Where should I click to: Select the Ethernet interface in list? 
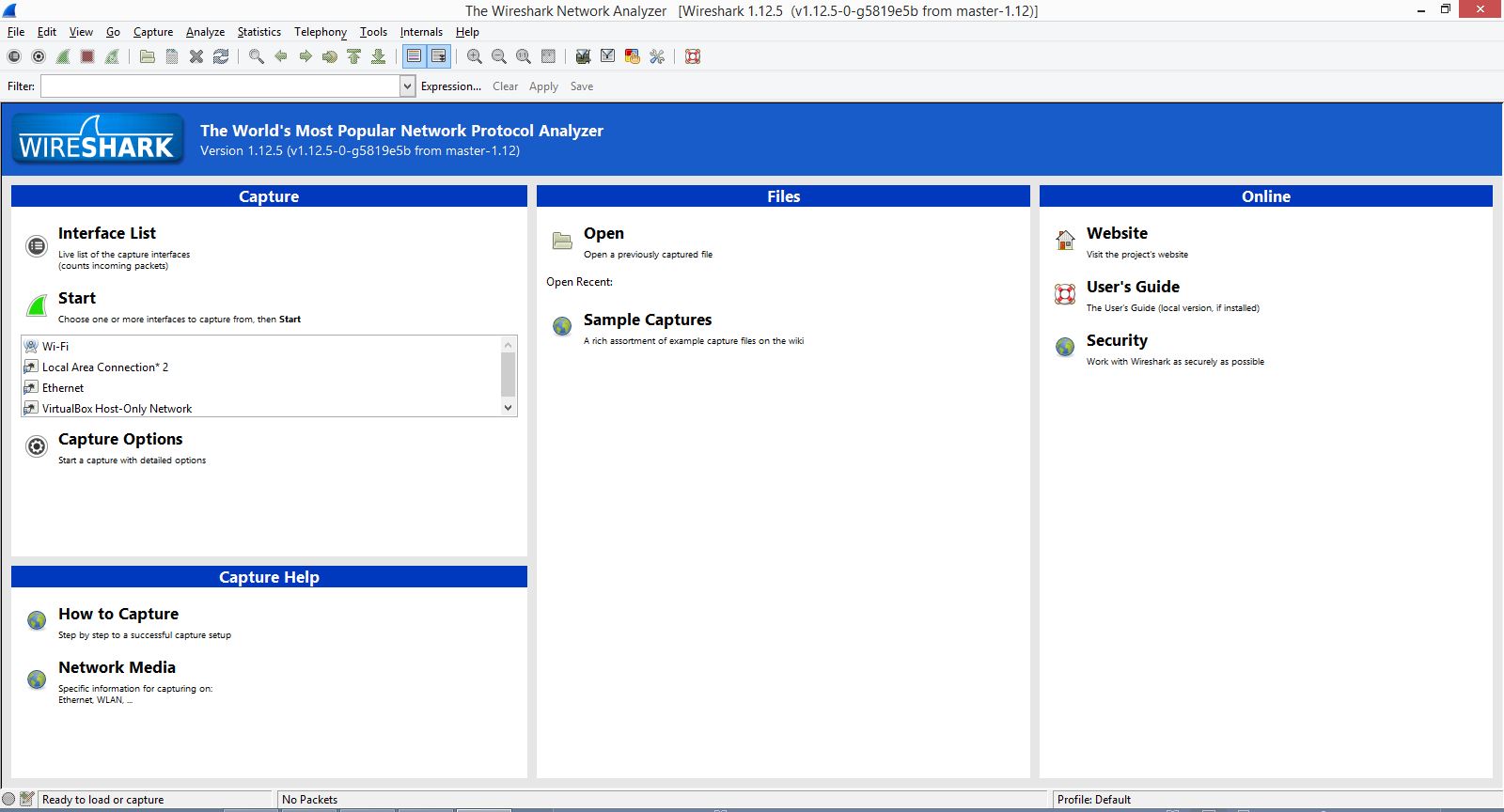261,388
